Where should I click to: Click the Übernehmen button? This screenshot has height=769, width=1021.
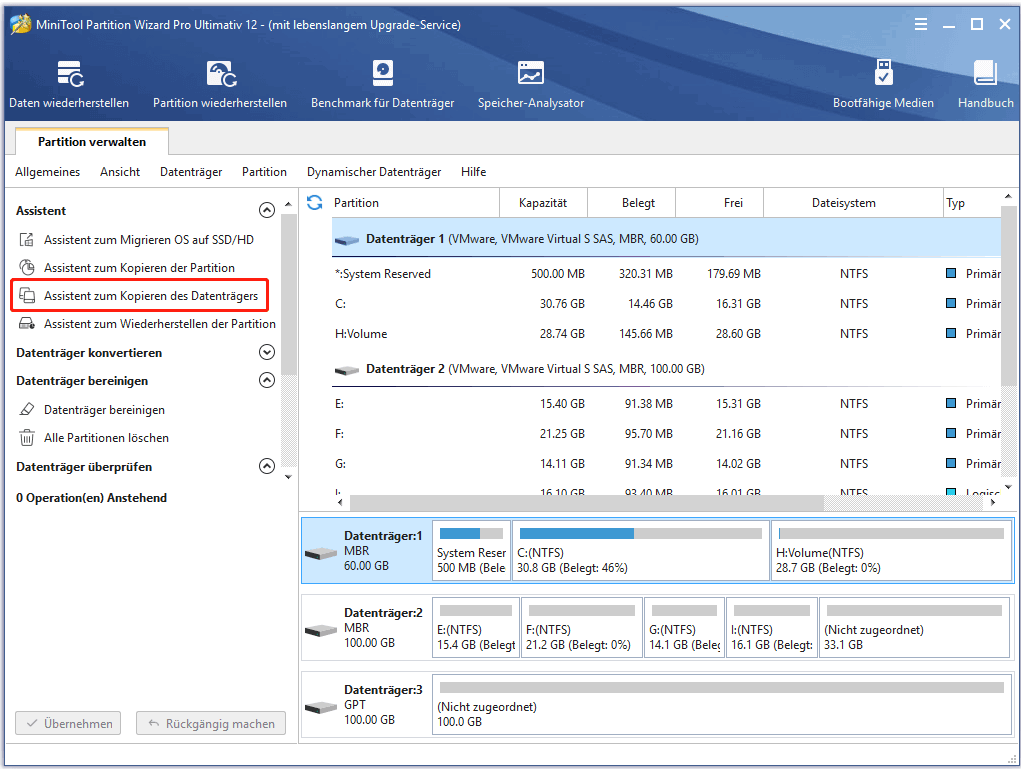click(68, 724)
